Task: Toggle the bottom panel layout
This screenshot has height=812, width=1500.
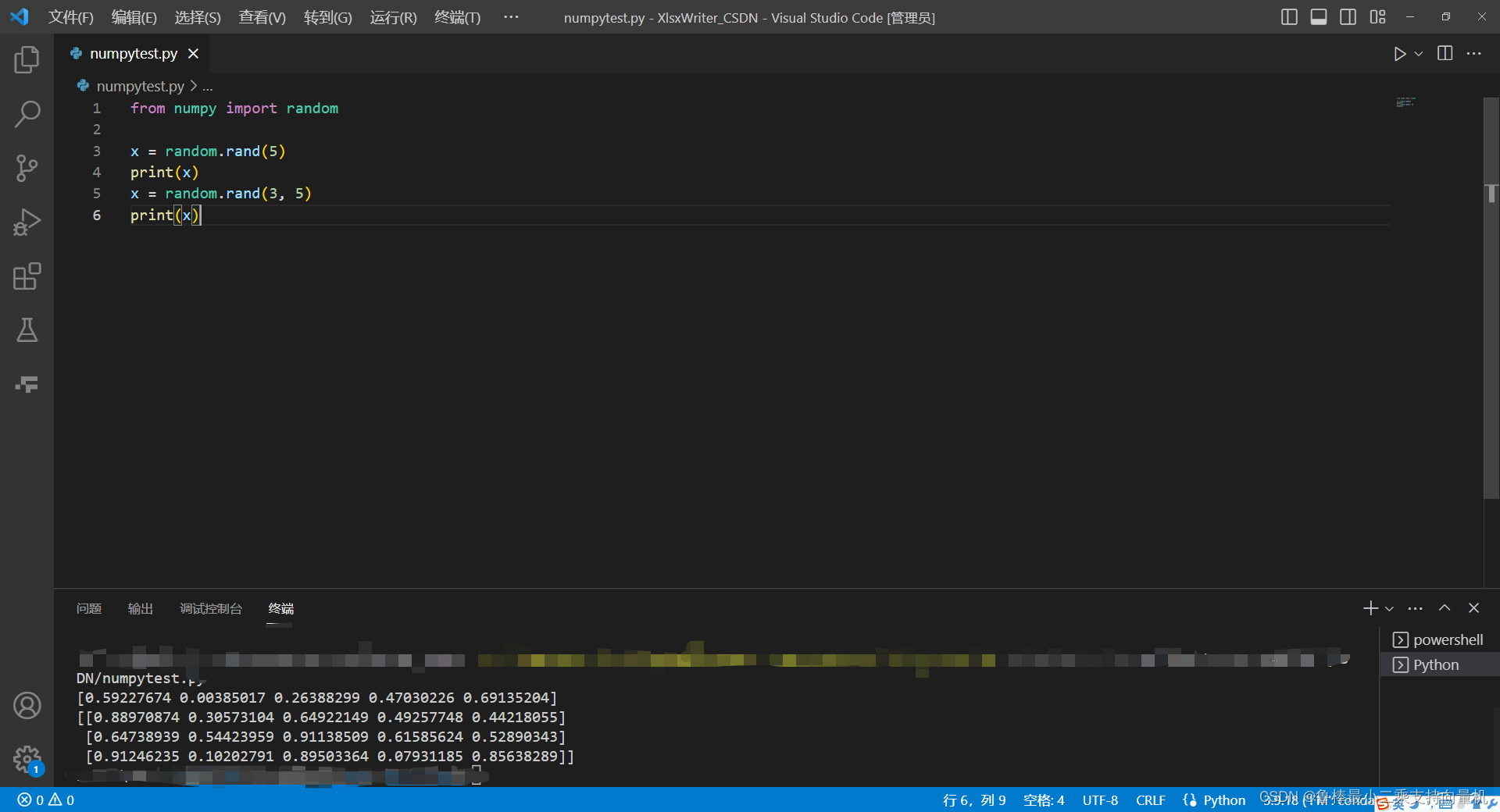Action: [1319, 17]
